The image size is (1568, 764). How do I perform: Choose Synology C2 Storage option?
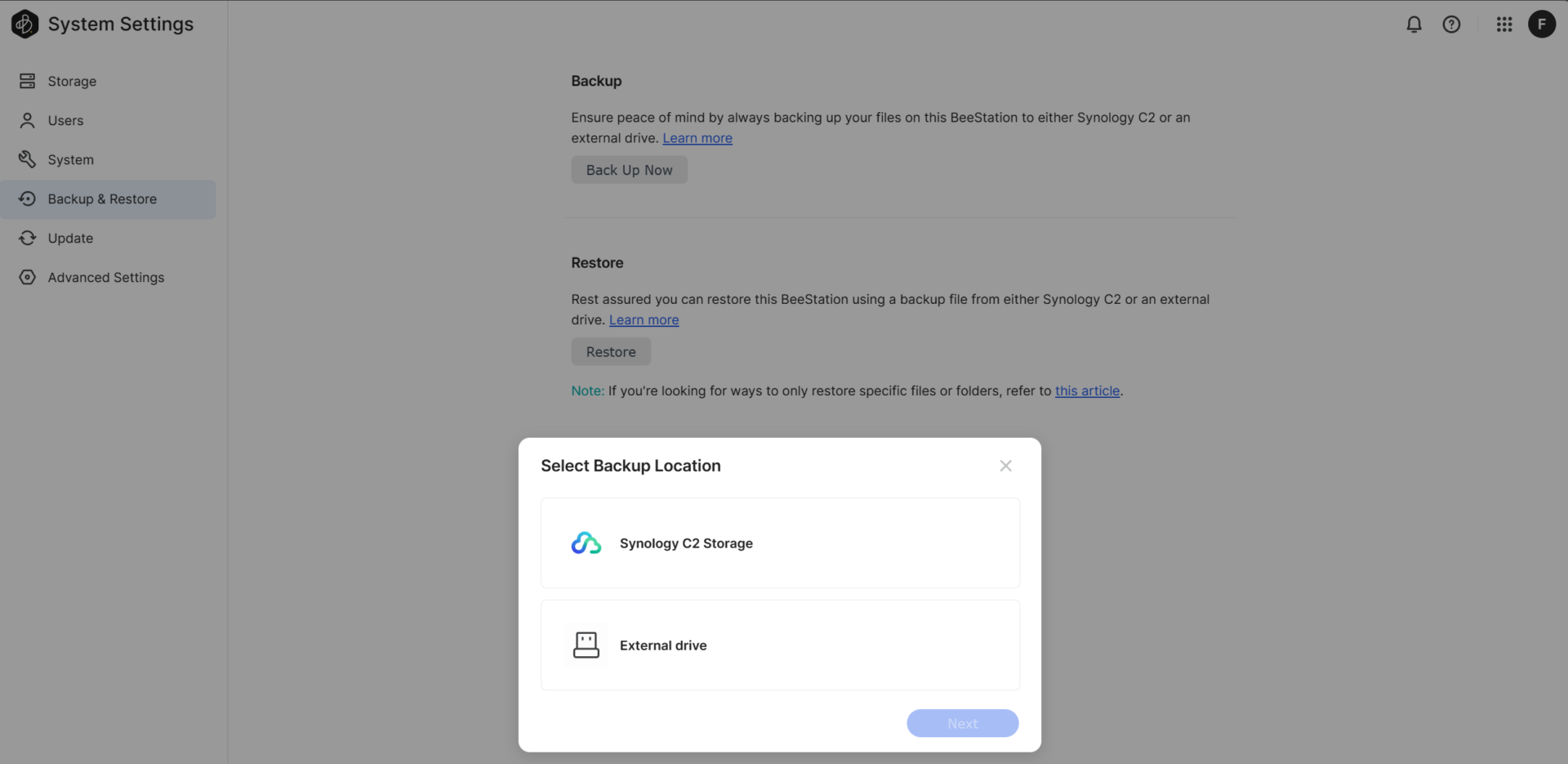point(780,543)
